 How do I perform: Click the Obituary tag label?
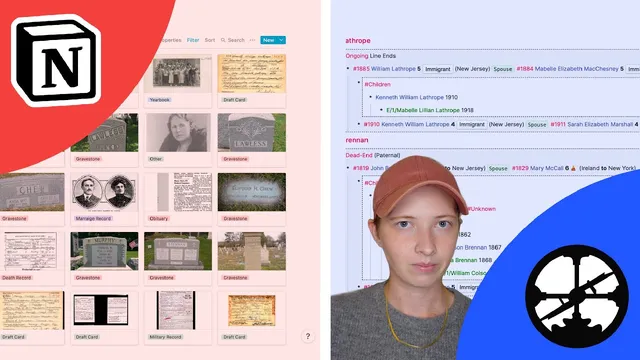click(159, 218)
